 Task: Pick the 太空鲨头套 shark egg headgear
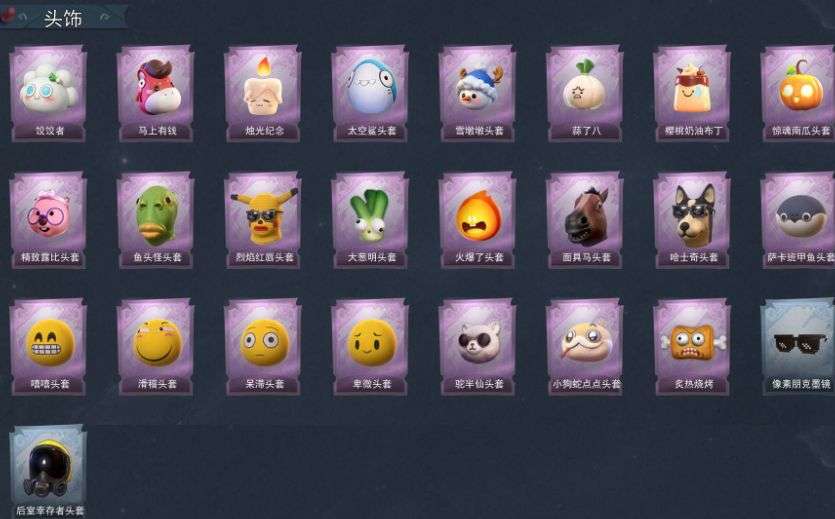pyautogui.click(x=370, y=93)
